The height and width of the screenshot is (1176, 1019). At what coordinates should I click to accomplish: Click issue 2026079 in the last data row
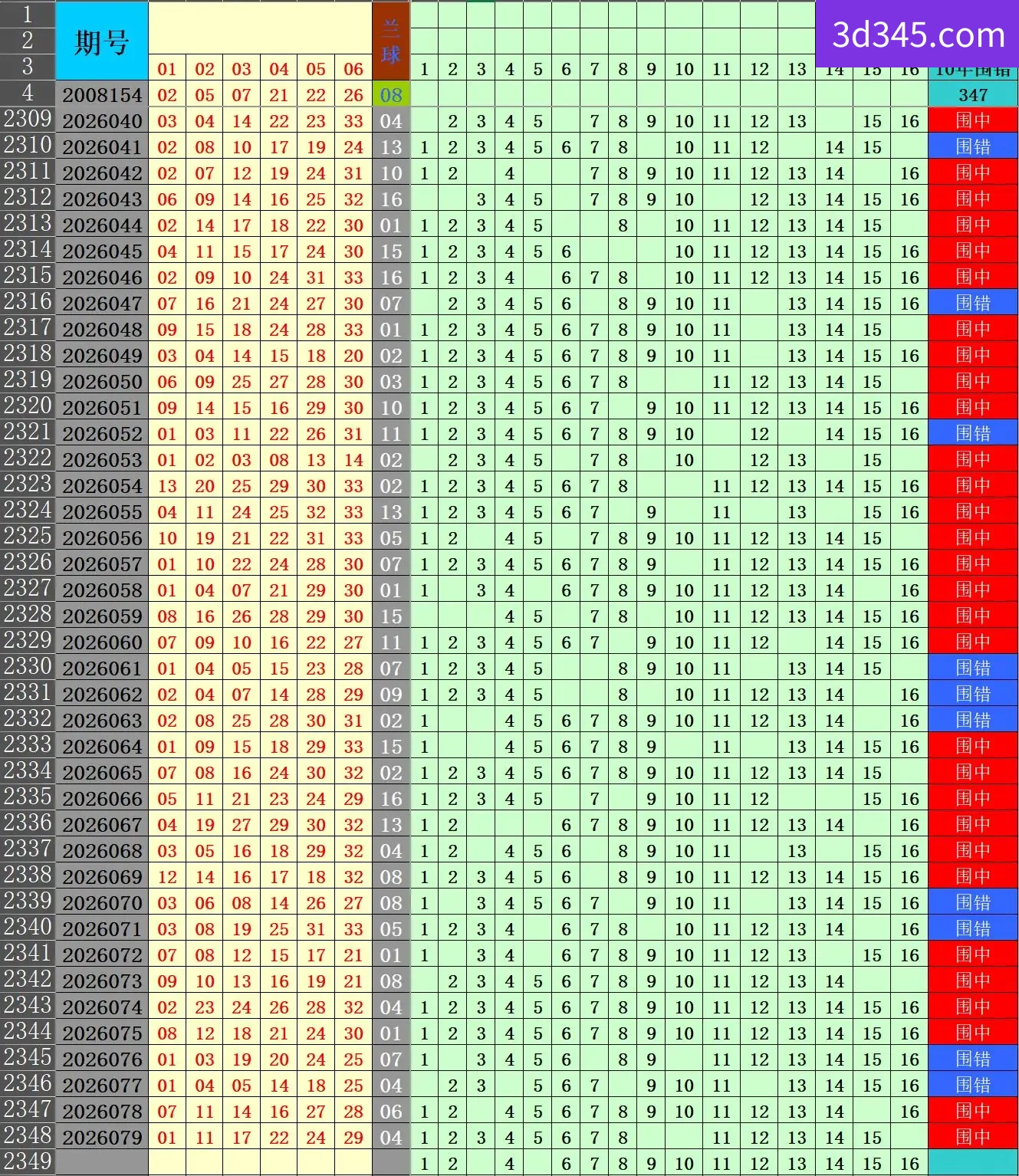coord(102,1138)
